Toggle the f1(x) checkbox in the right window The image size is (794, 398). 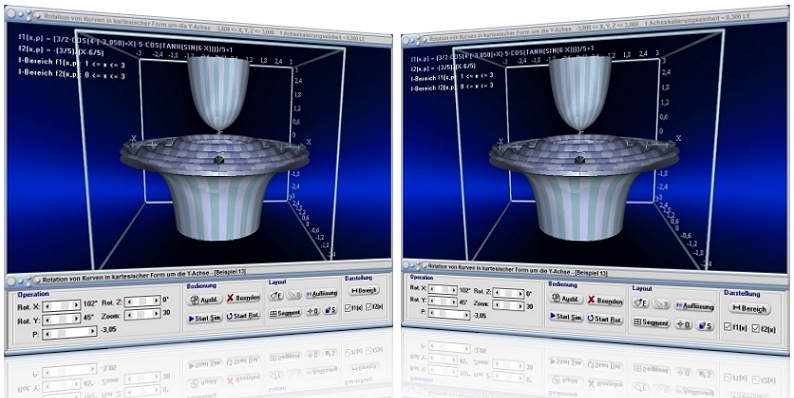[x=727, y=327]
